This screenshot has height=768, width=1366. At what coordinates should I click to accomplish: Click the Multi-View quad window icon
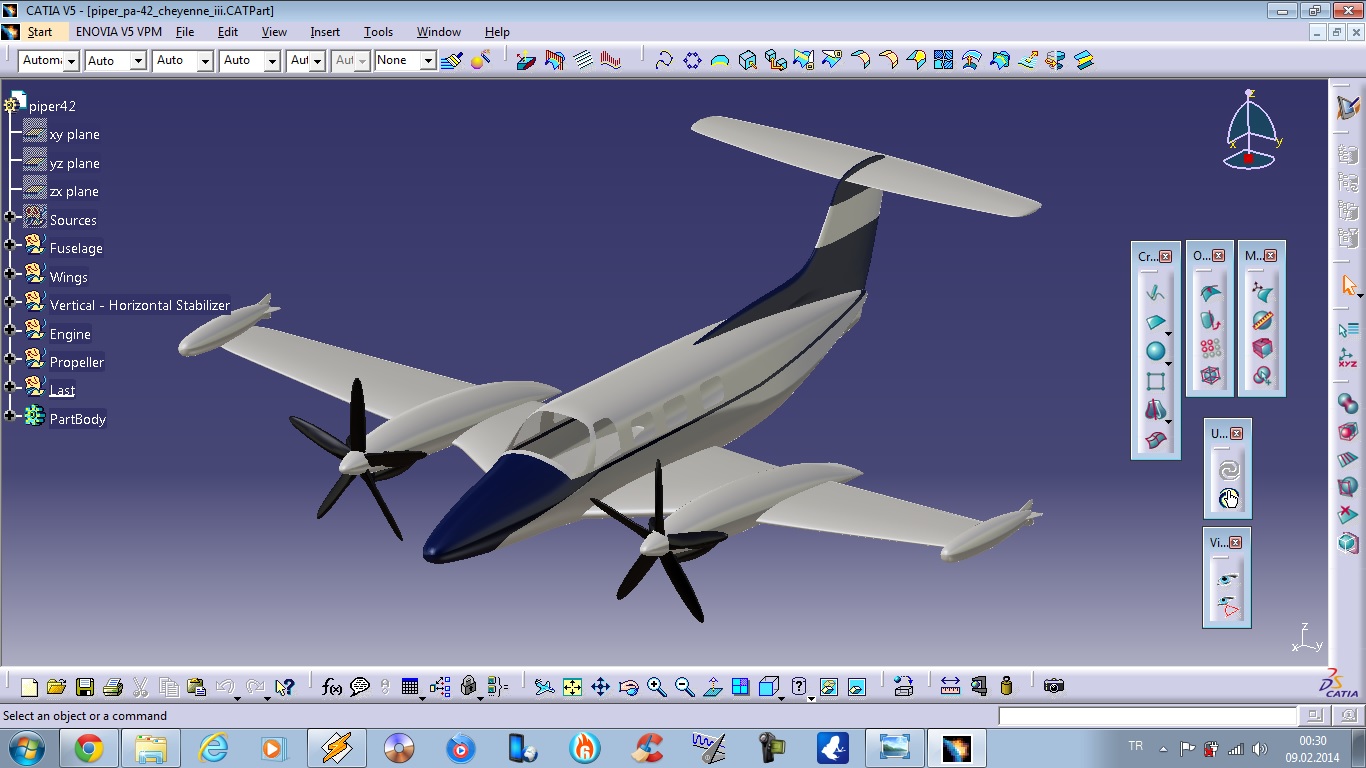pos(740,687)
